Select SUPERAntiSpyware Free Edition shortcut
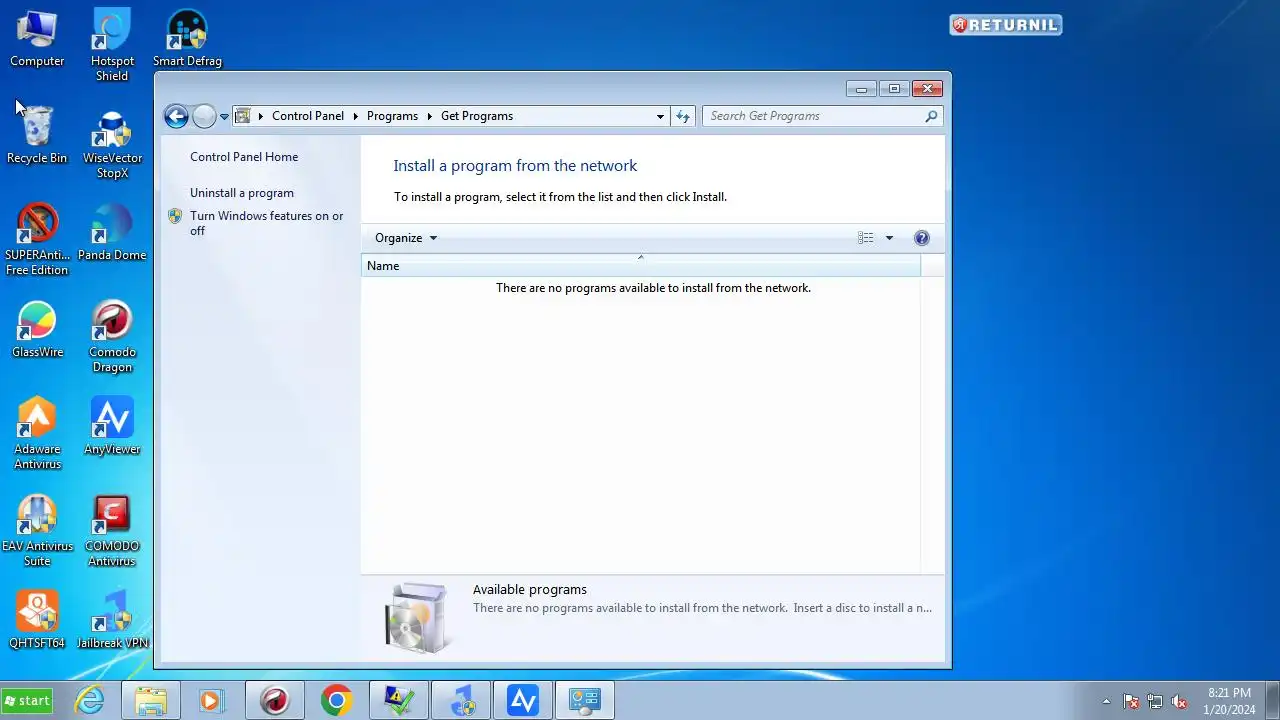Viewport: 1280px width, 720px height. 37,240
